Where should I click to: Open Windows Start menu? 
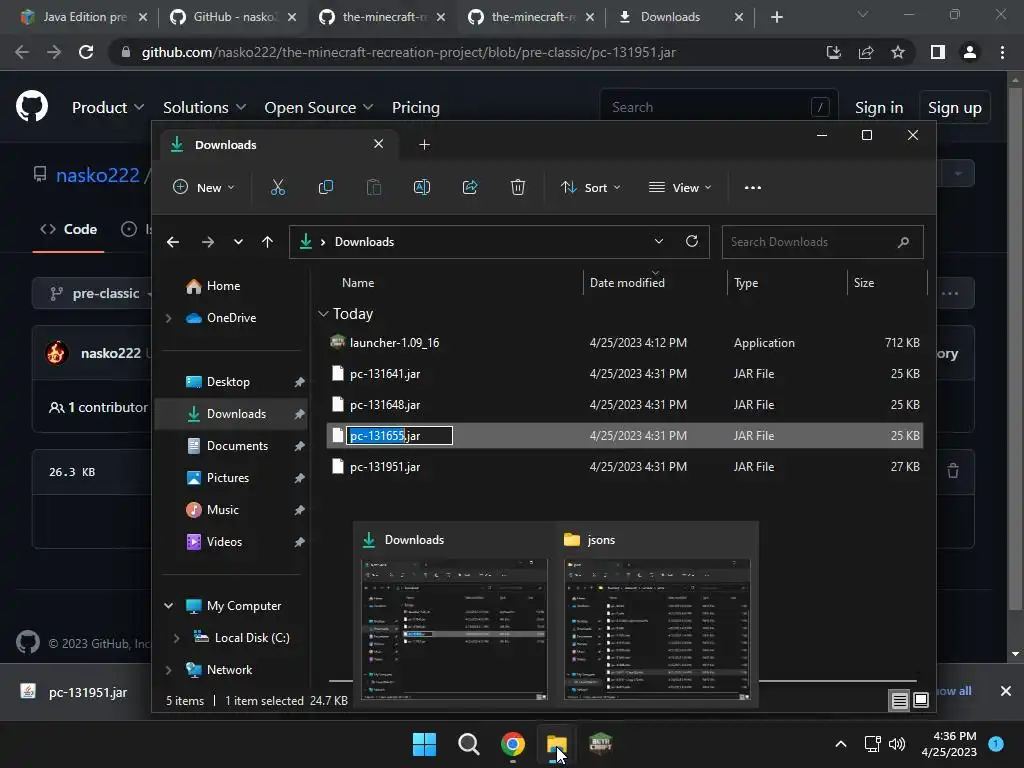[424, 743]
